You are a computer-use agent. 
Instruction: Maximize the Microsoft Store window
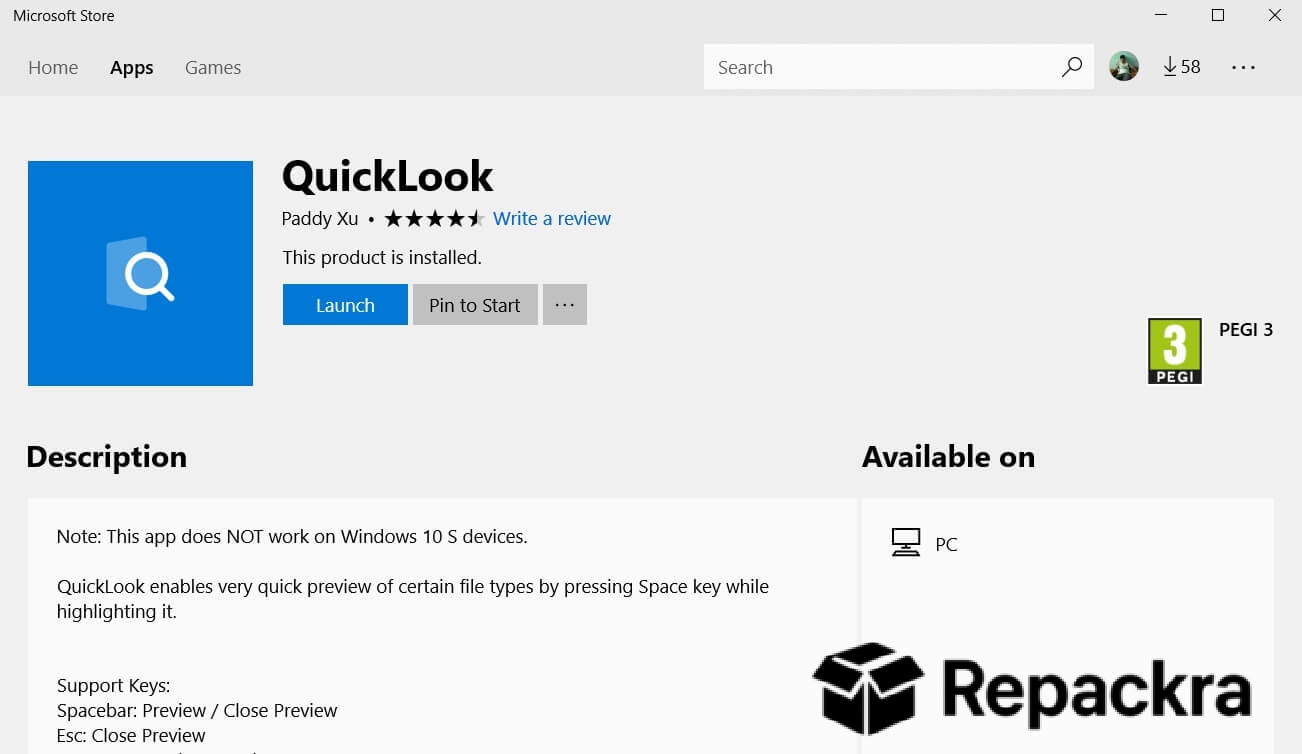1218,15
